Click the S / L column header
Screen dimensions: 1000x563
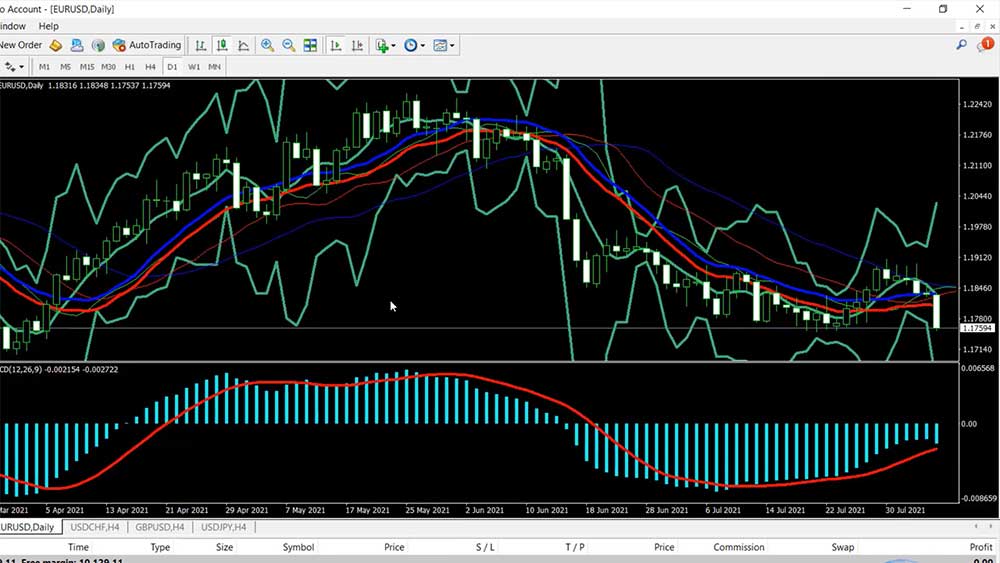[485, 547]
